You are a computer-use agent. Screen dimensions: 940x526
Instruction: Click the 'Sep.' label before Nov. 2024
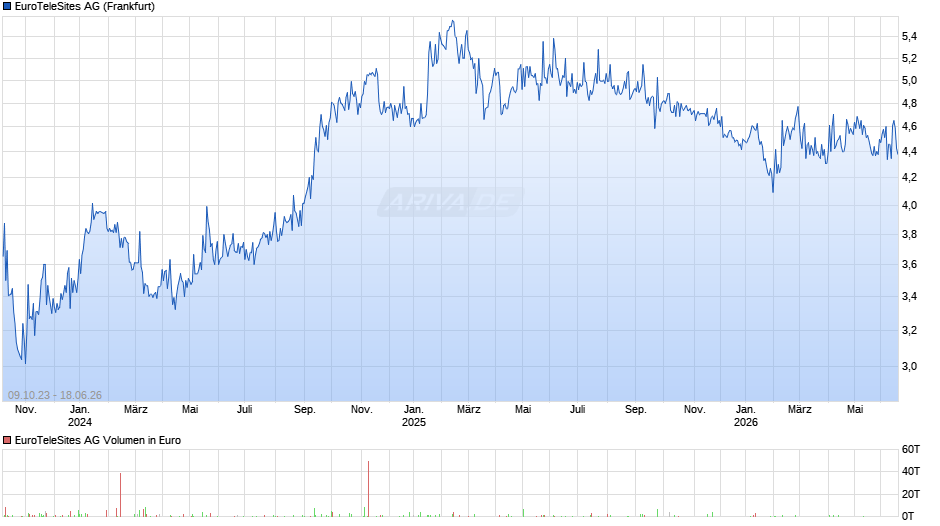305,410
